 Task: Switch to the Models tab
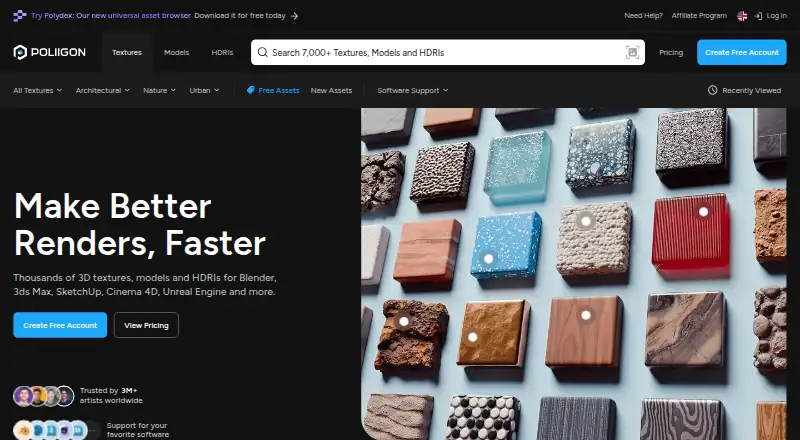click(177, 52)
